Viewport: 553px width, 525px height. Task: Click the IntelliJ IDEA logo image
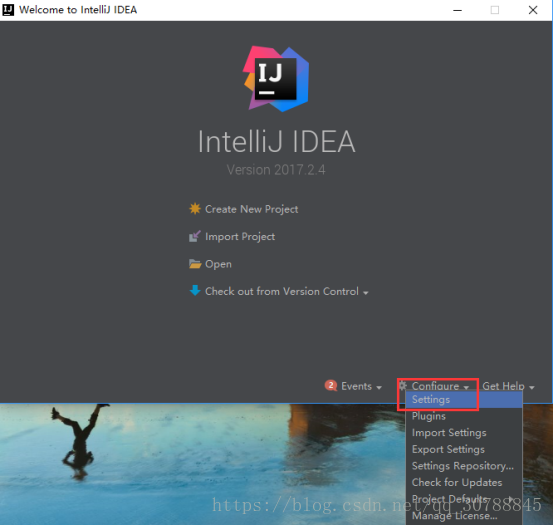tap(276, 79)
